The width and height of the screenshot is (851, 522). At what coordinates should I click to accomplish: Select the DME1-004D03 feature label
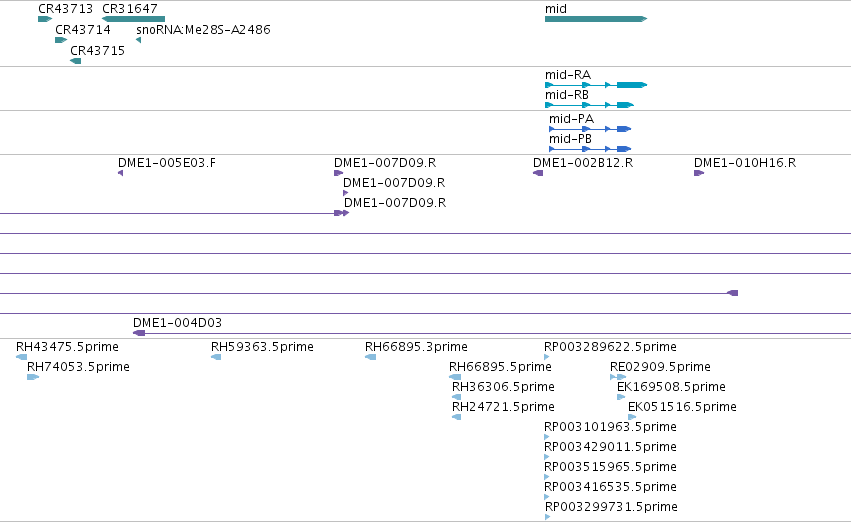(177, 322)
